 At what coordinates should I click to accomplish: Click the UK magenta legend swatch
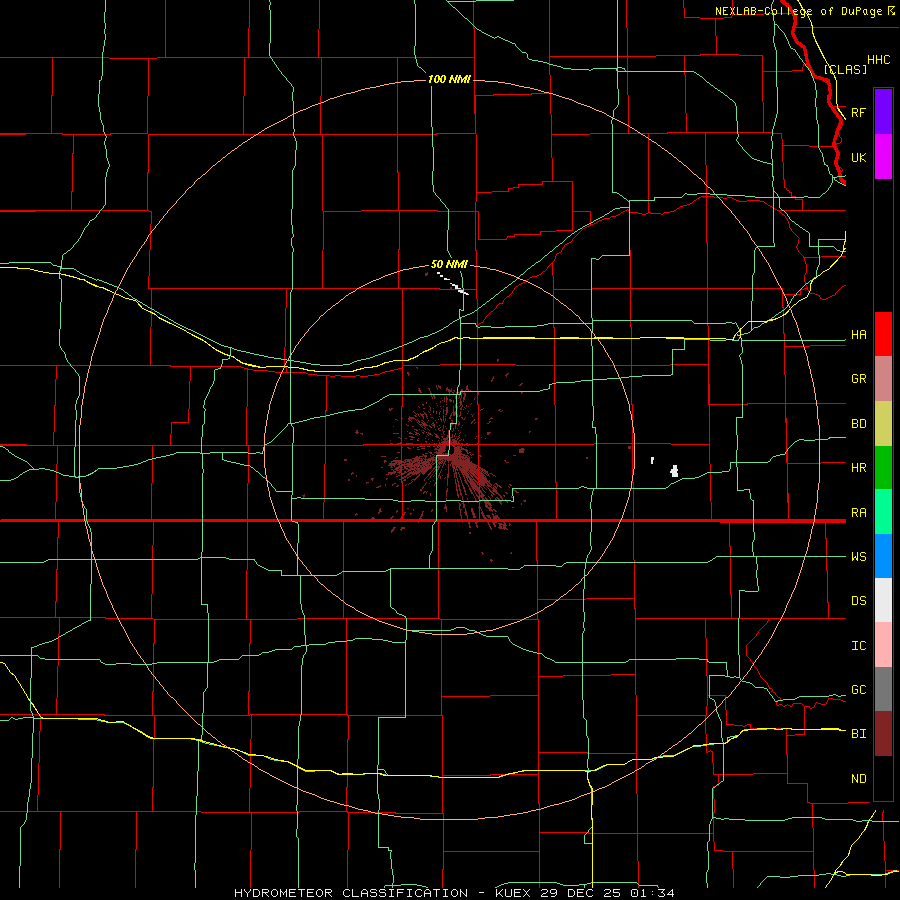[883, 157]
